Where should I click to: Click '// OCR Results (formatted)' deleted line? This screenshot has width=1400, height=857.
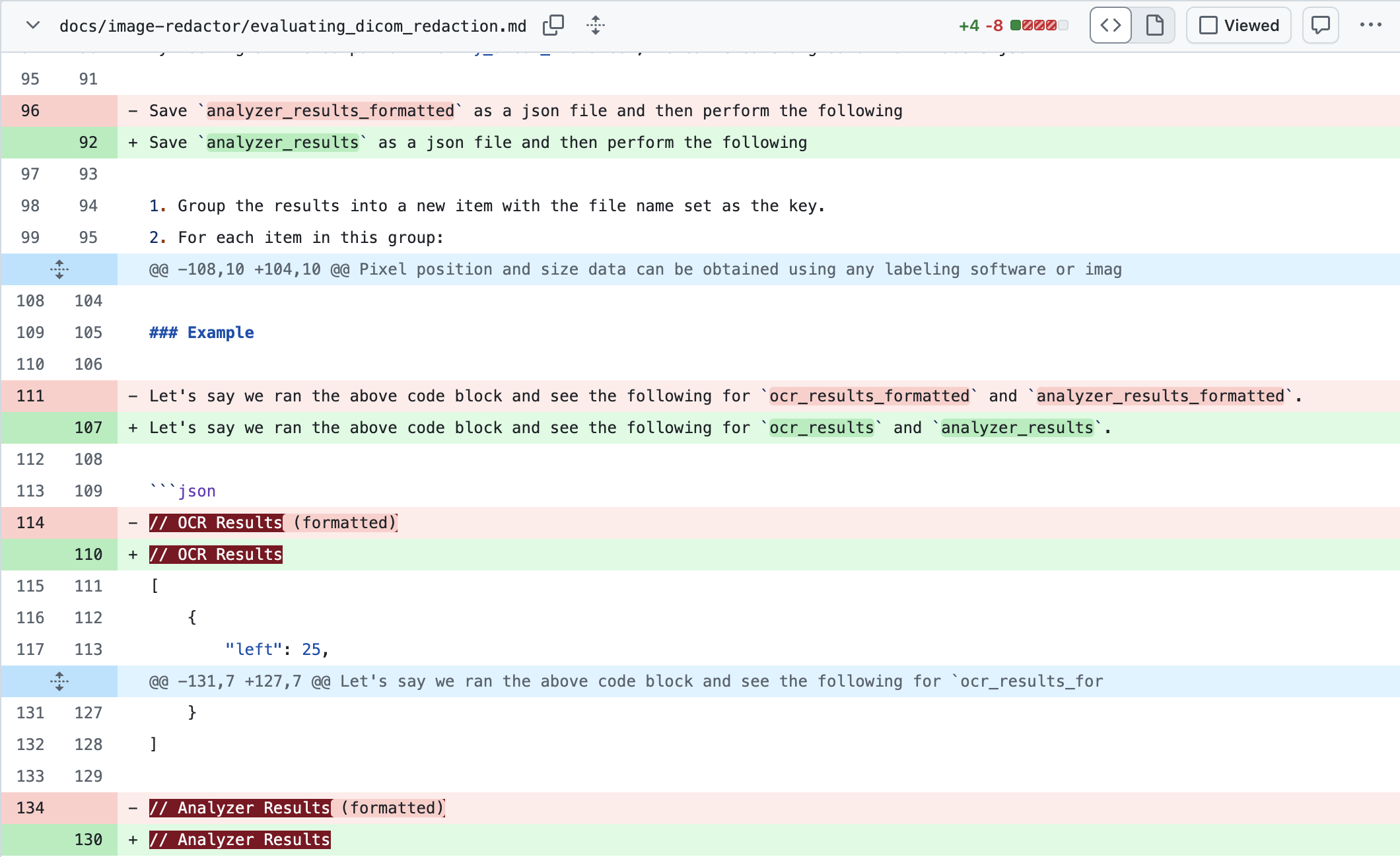[273, 523]
